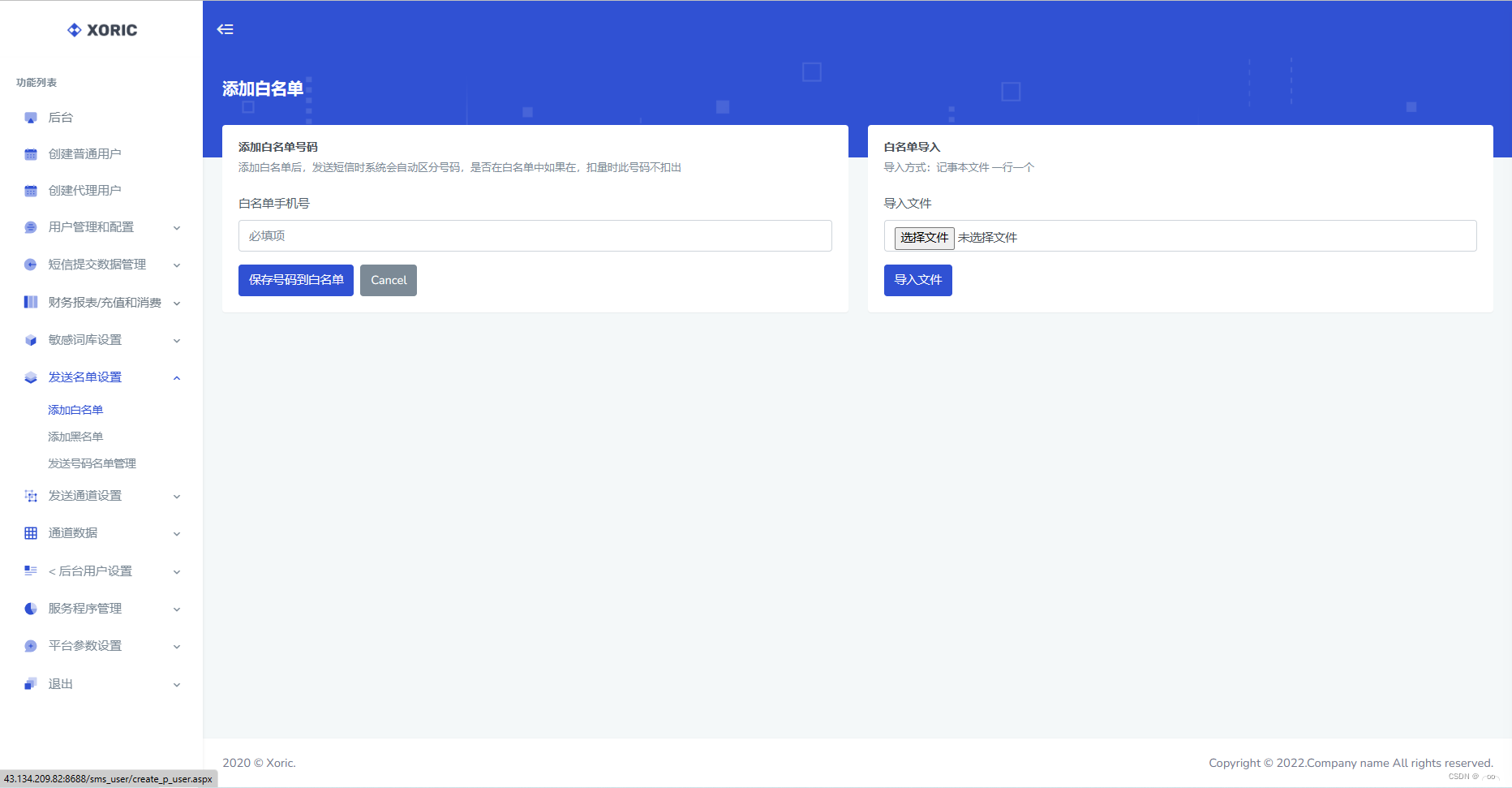The image size is (1512, 788).
Task: Click the 2020 © Xoric. footer text
Action: point(259,763)
